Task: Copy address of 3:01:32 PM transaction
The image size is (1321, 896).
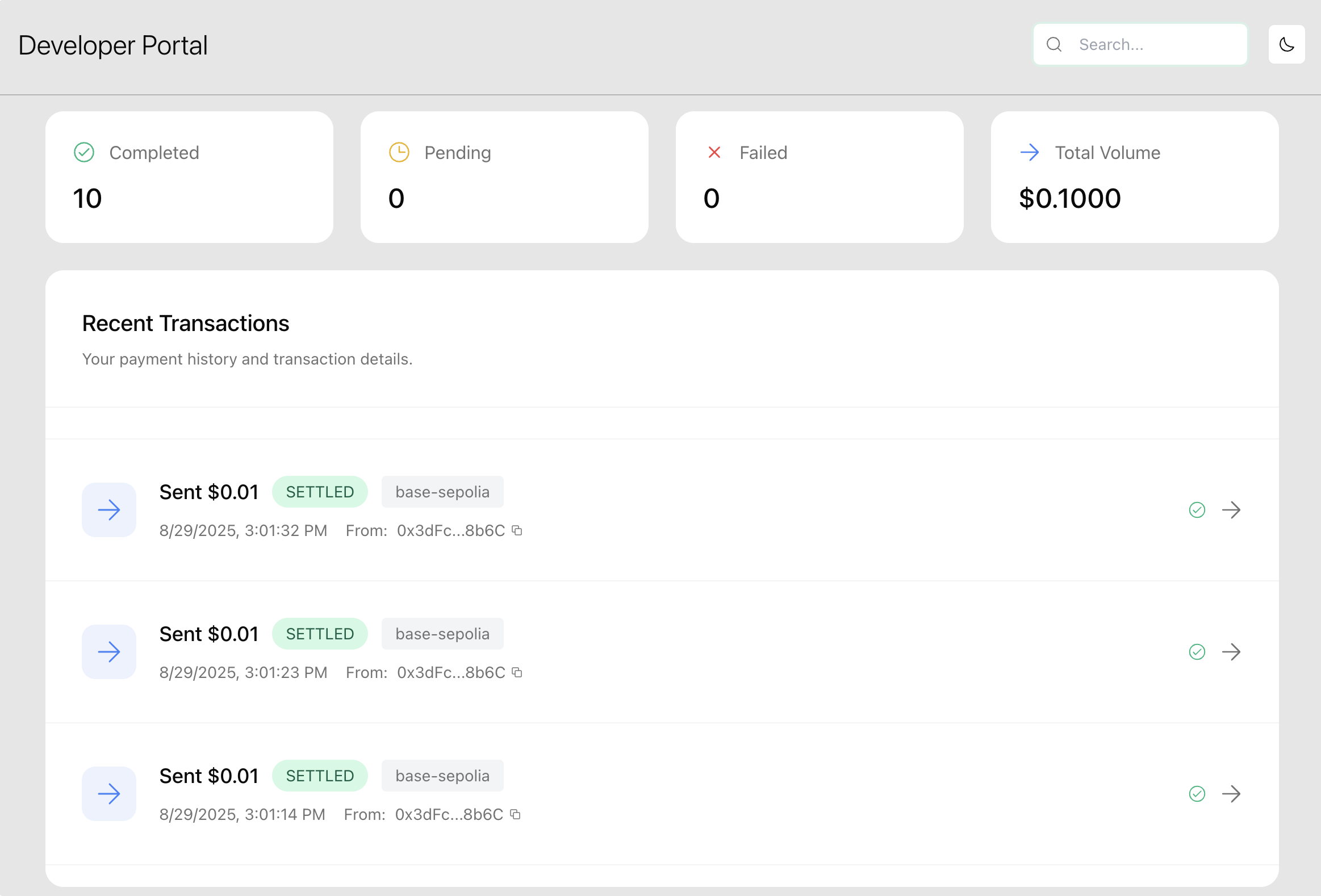Action: [x=517, y=530]
